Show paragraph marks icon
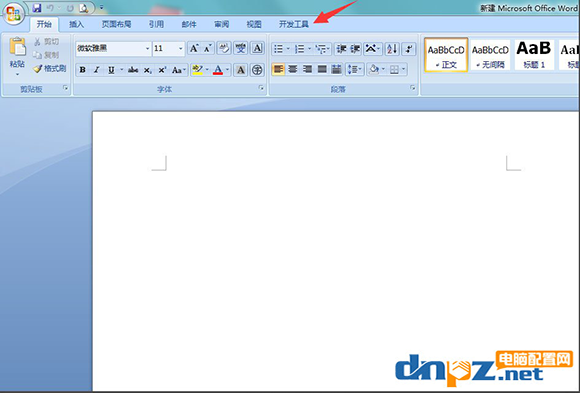 tap(409, 49)
